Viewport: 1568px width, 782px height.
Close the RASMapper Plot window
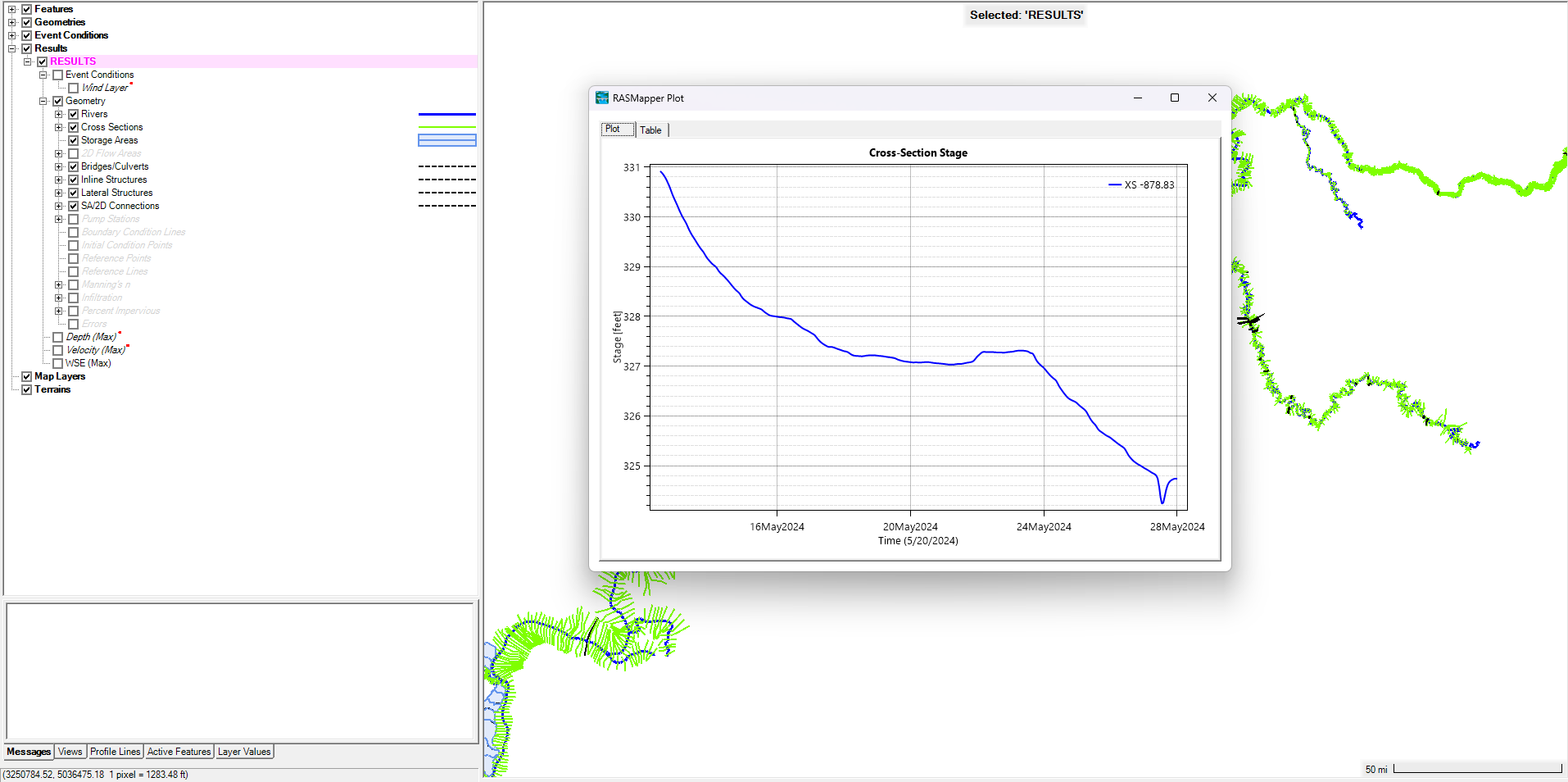[x=1212, y=98]
